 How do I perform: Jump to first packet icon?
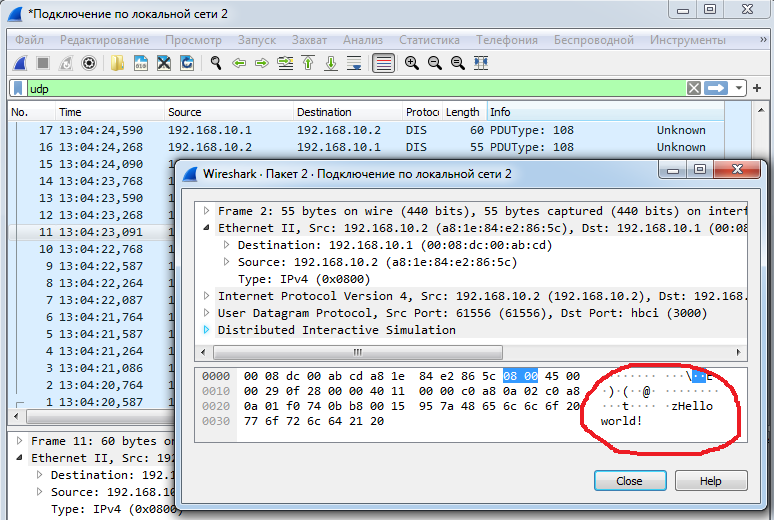tap(308, 63)
